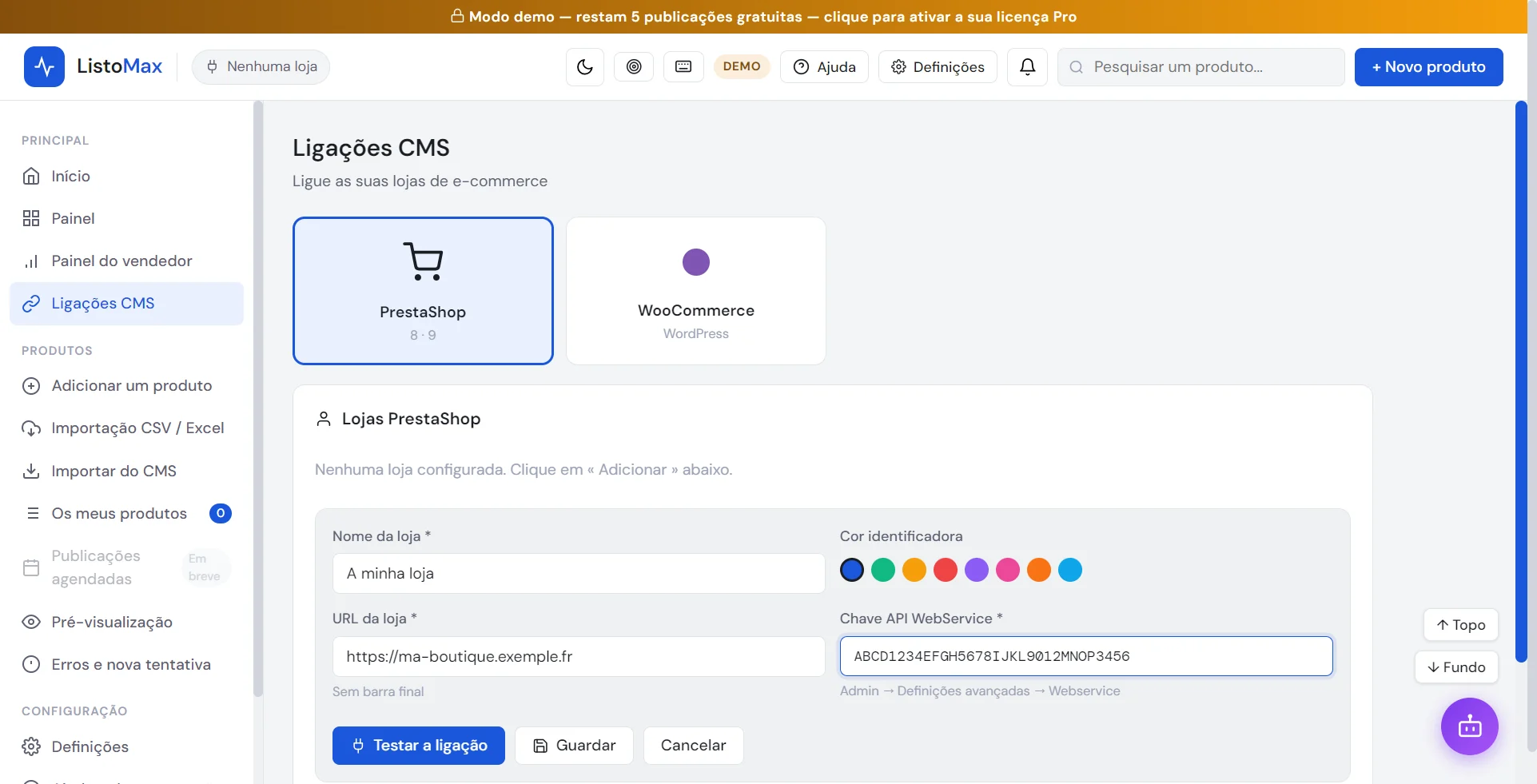Open keyboard shortcuts icon

pyautogui.click(x=683, y=67)
